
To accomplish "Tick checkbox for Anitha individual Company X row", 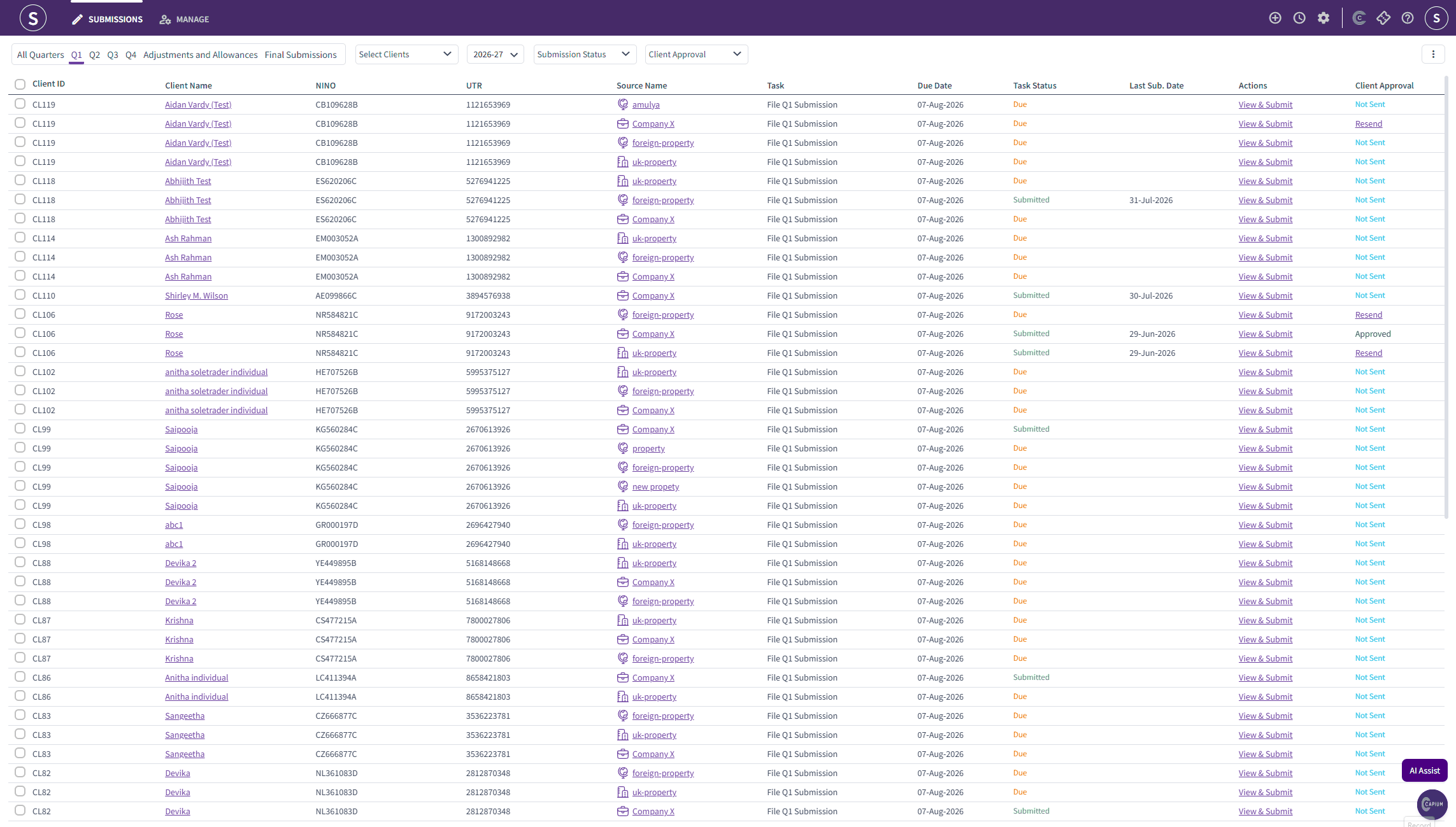I will [x=20, y=677].
